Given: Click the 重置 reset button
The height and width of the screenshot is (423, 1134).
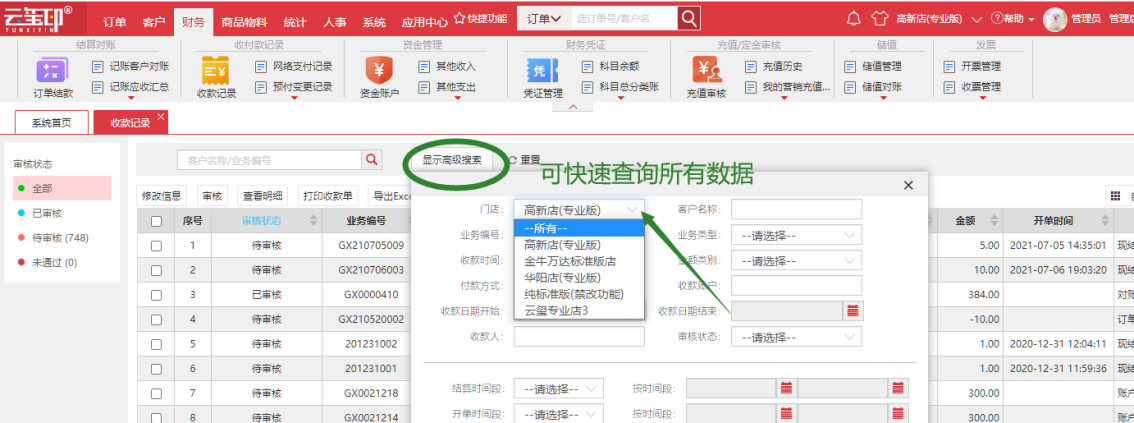Looking at the screenshot, I should point(524,160).
